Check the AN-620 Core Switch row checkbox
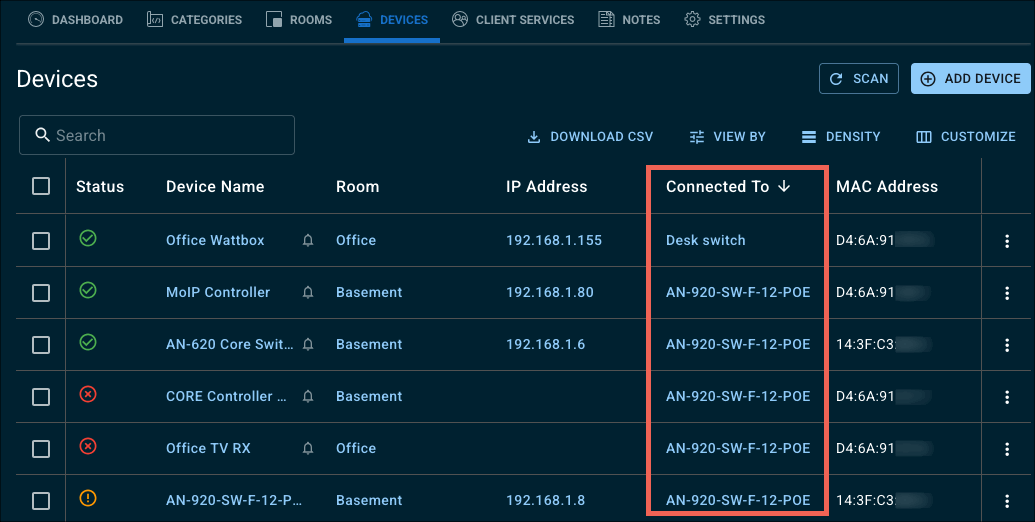The image size is (1035, 522). (x=41, y=344)
